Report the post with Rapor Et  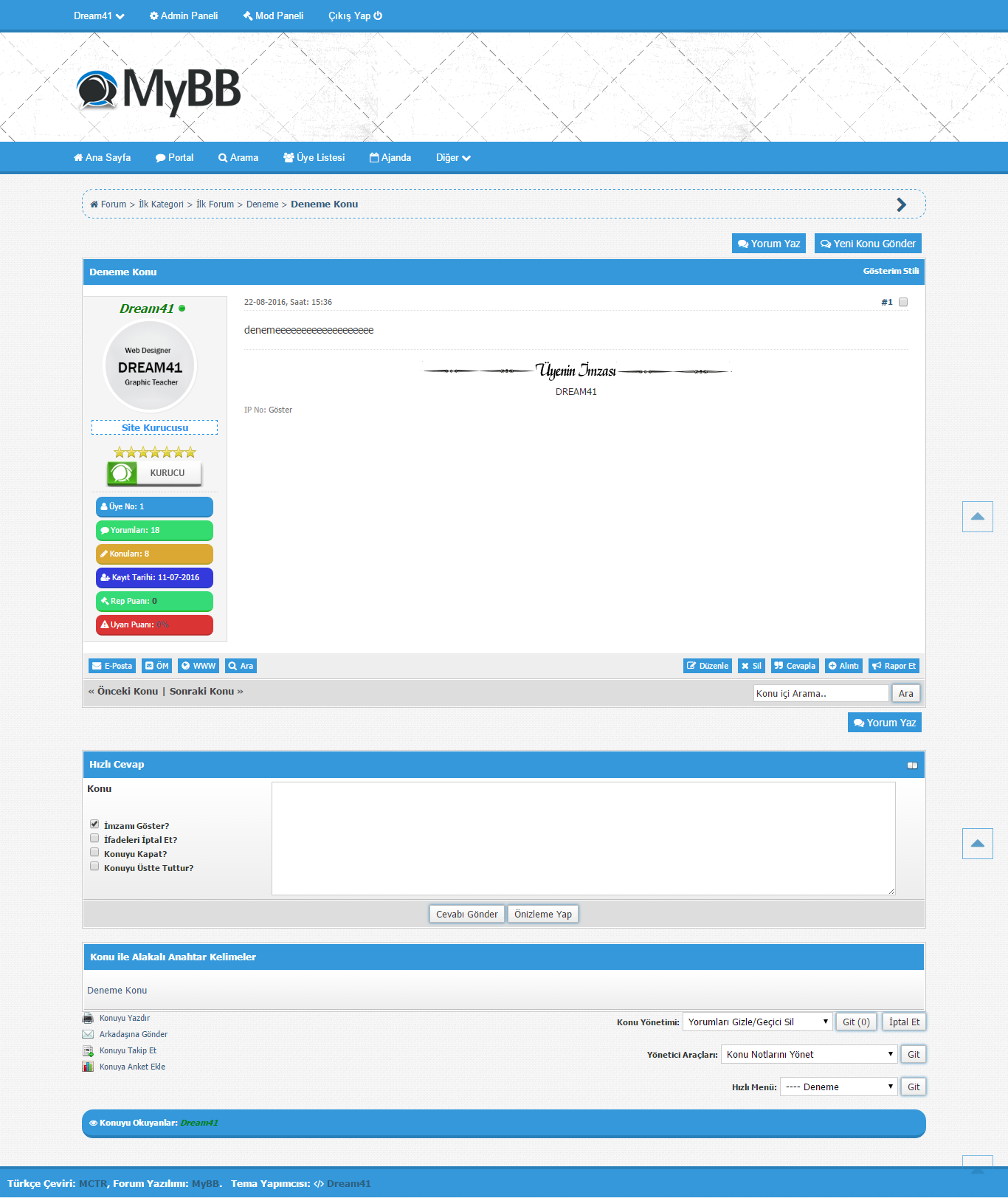pos(894,666)
